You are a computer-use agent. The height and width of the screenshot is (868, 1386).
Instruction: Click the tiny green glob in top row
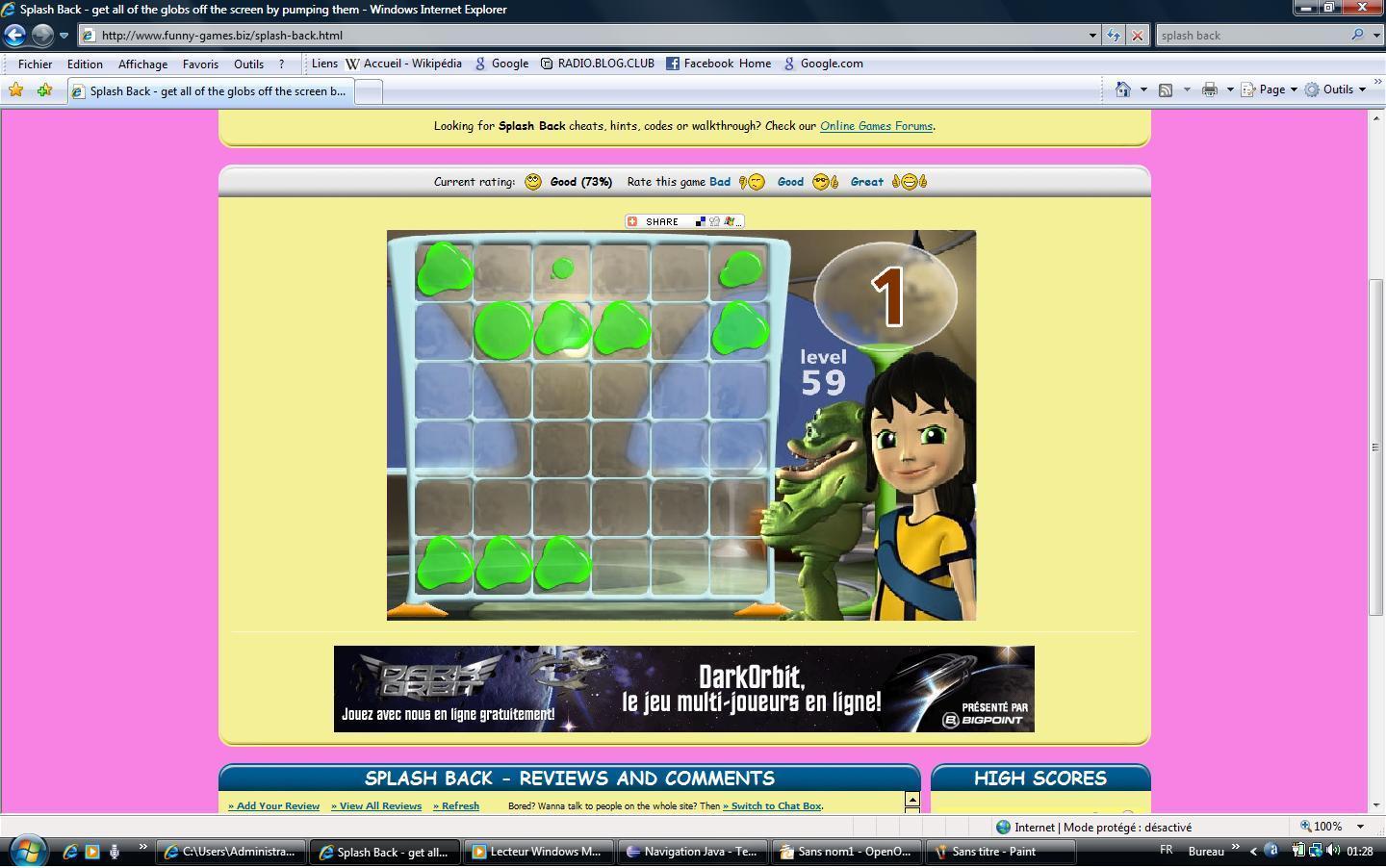(562, 269)
